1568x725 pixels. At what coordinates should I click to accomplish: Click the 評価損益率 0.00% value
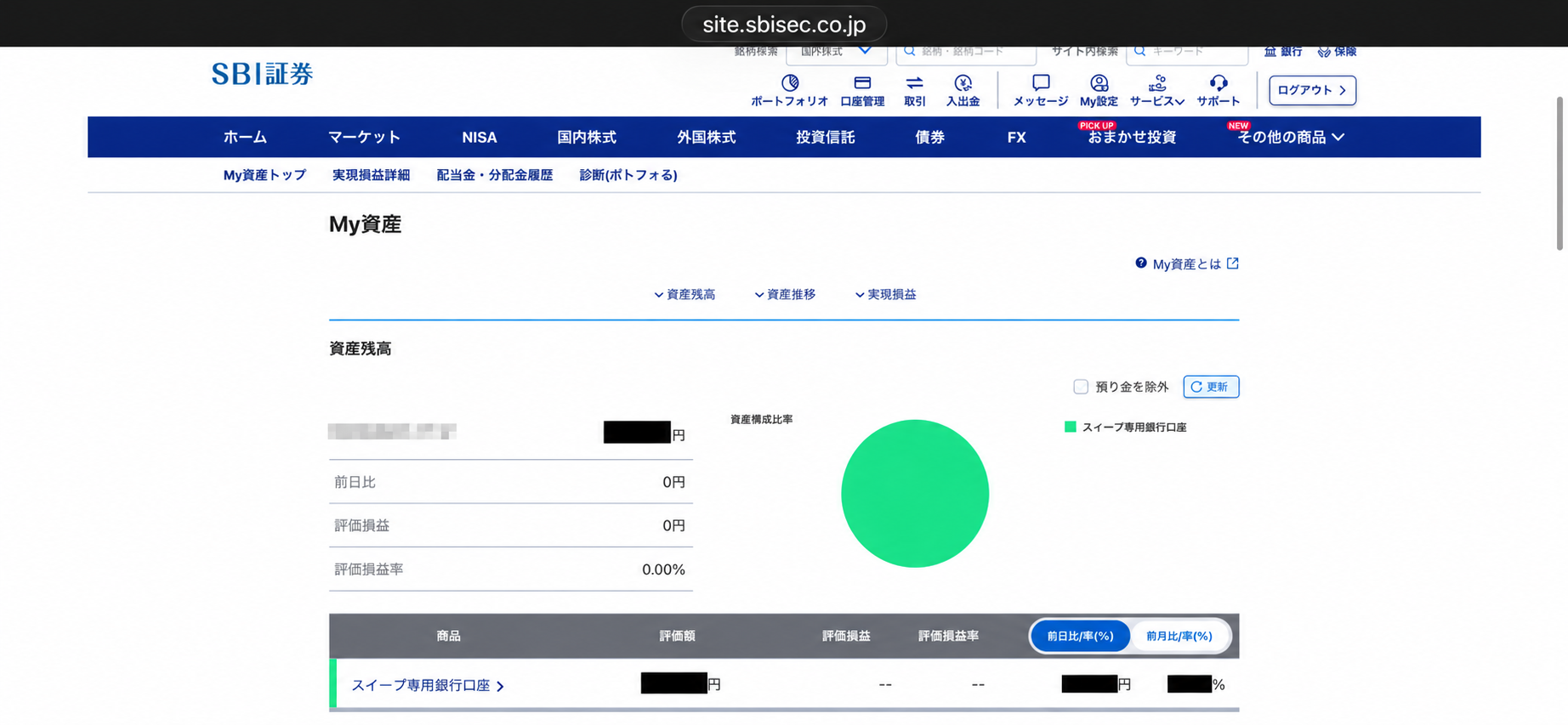tap(663, 569)
